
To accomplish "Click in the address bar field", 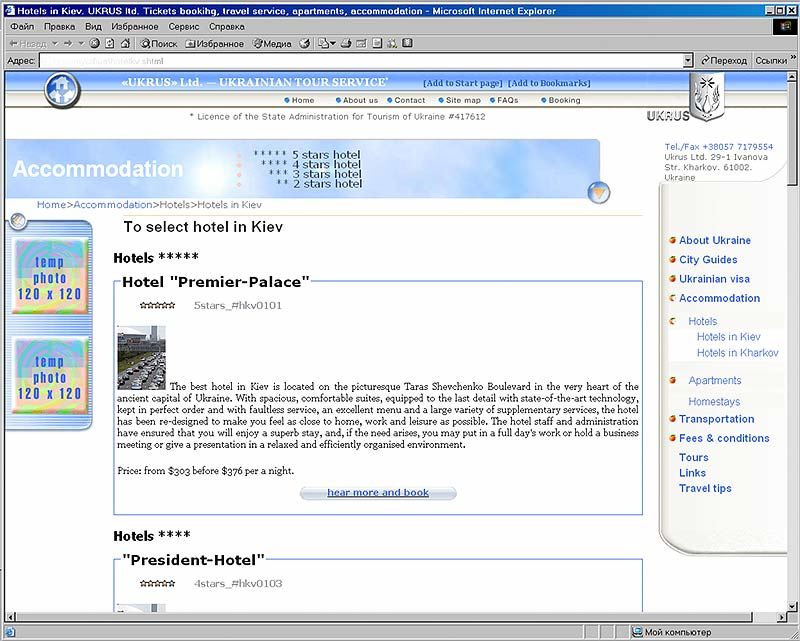I will point(360,61).
